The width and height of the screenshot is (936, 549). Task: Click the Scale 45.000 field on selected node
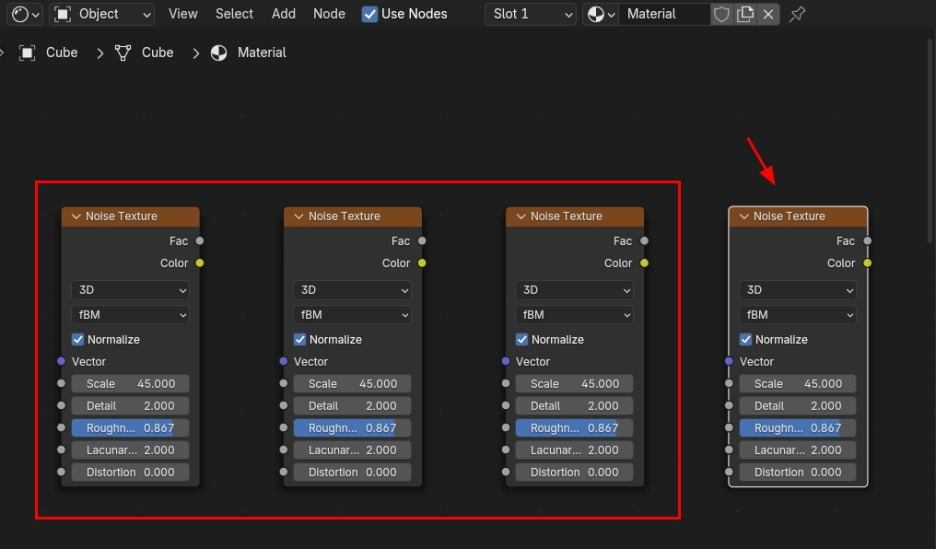coord(798,384)
